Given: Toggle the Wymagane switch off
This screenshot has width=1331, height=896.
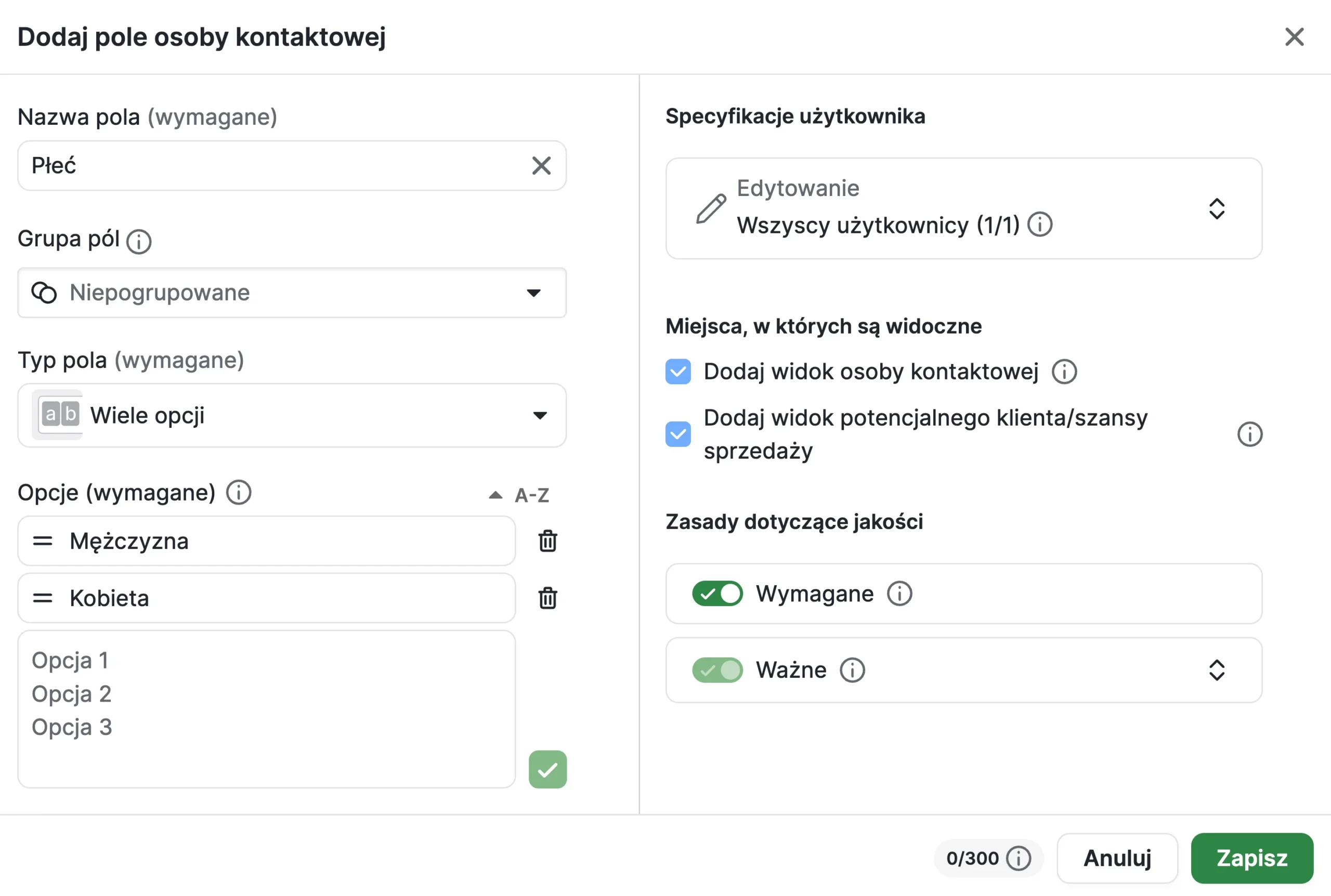Looking at the screenshot, I should 717,594.
